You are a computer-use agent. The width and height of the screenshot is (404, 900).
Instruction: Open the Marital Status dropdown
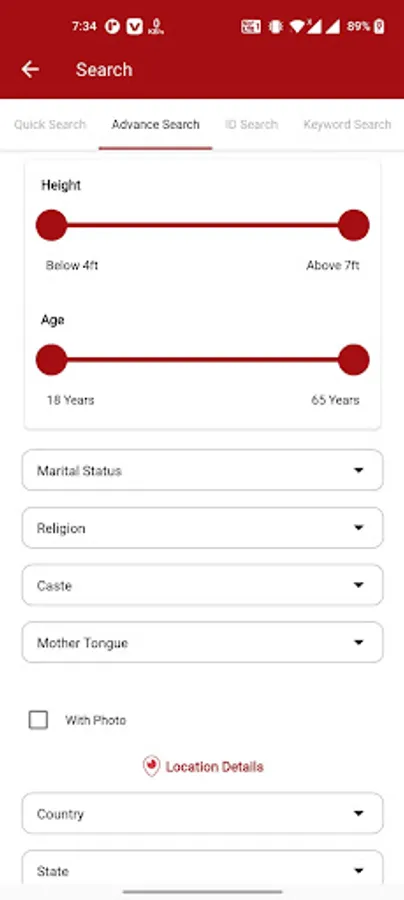203,470
